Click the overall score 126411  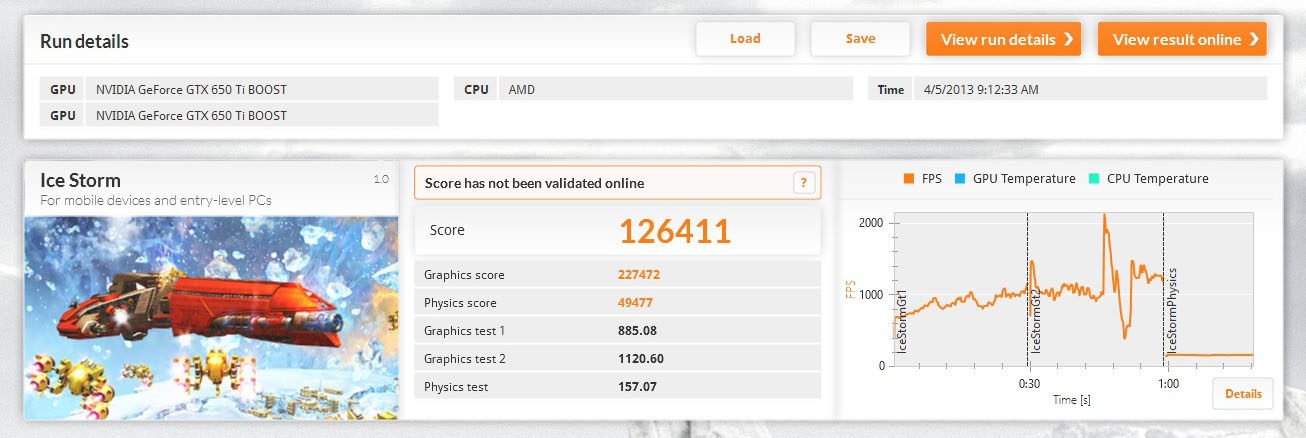pyautogui.click(x=675, y=230)
